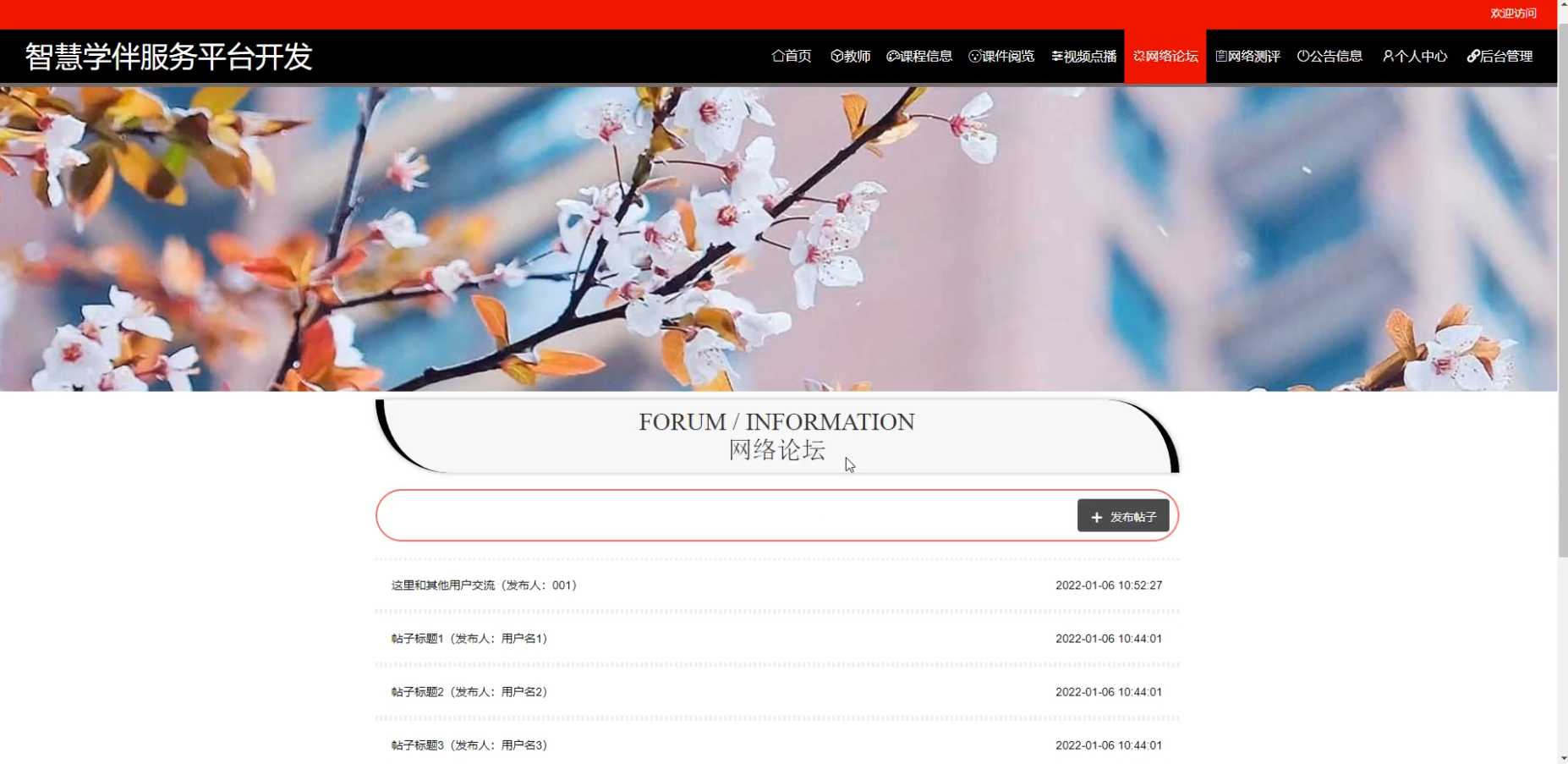Screen dimensions: 1568x764
Task: Click the cube icon beside 教师
Action: (836, 56)
